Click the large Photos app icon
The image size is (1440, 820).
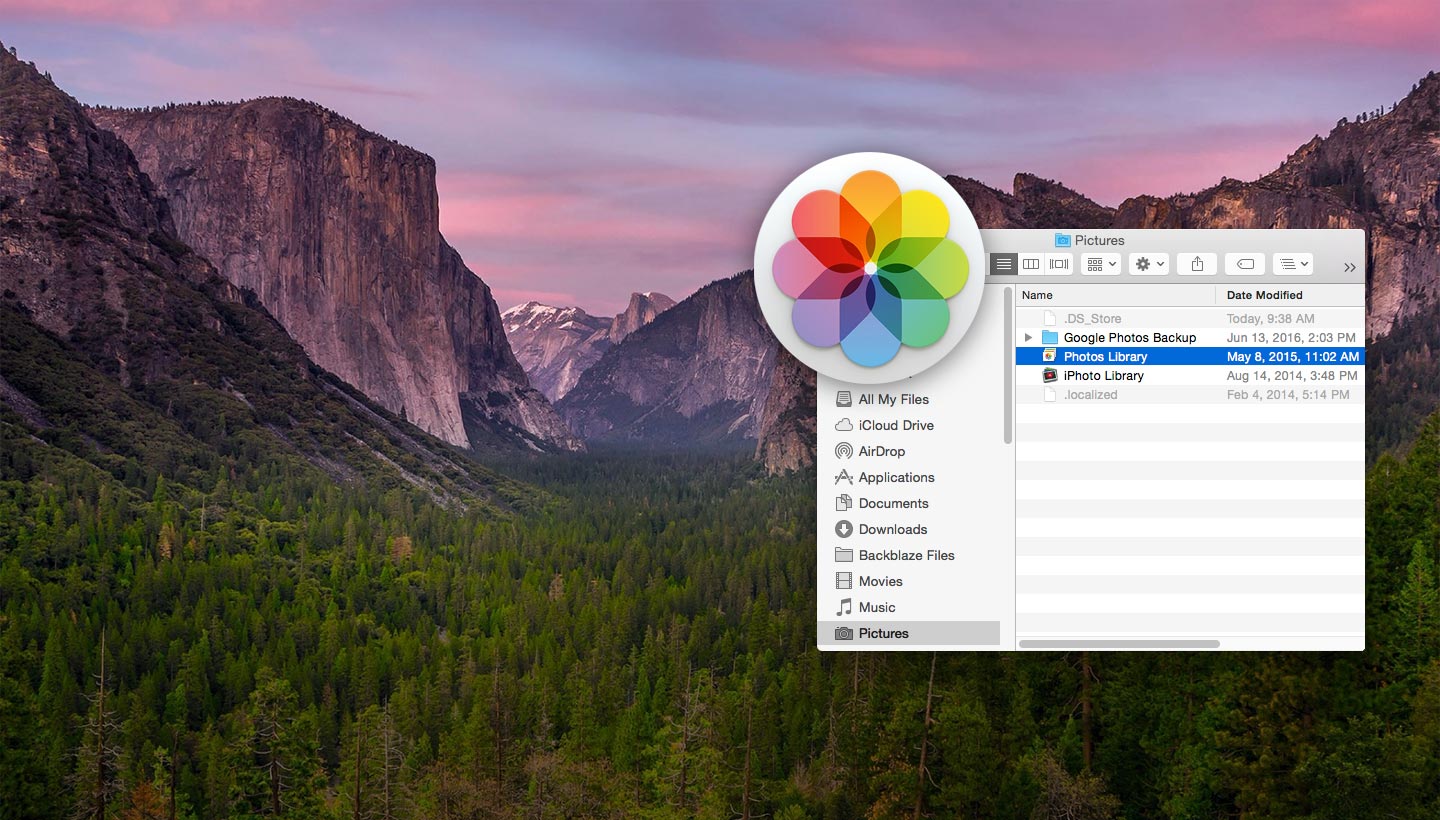870,268
